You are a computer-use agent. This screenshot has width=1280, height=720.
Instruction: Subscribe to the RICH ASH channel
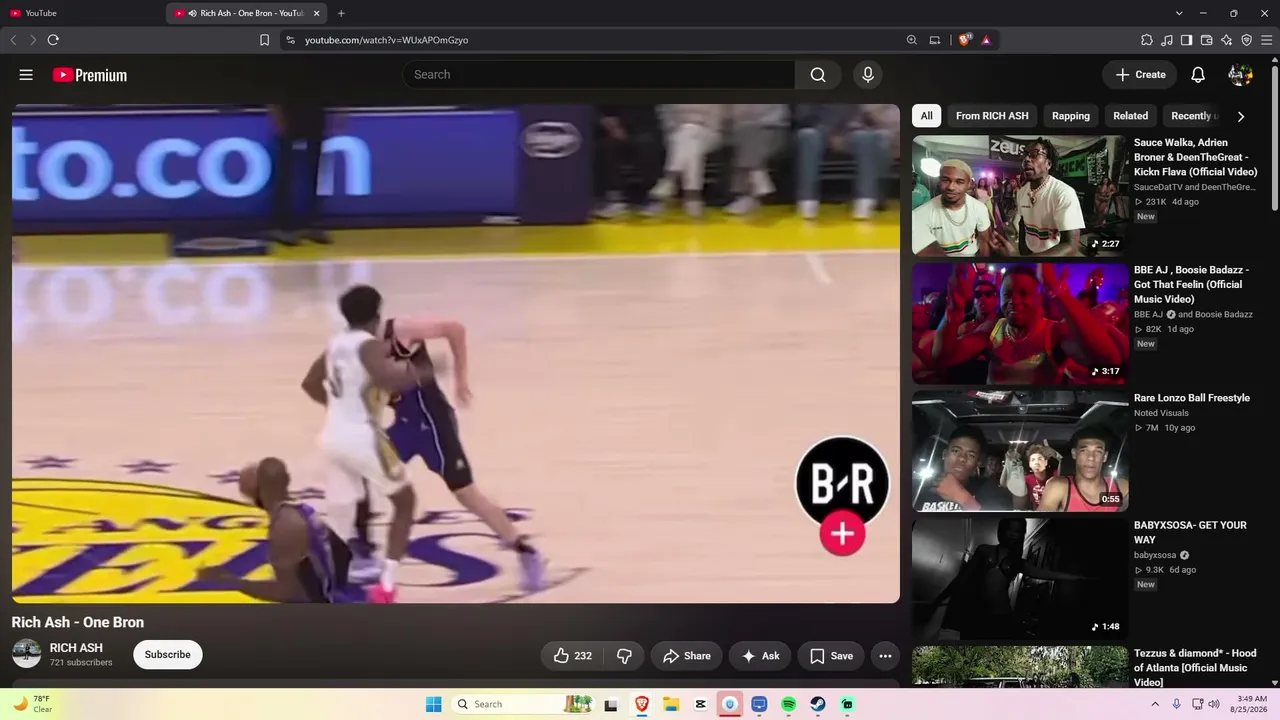[x=168, y=655]
